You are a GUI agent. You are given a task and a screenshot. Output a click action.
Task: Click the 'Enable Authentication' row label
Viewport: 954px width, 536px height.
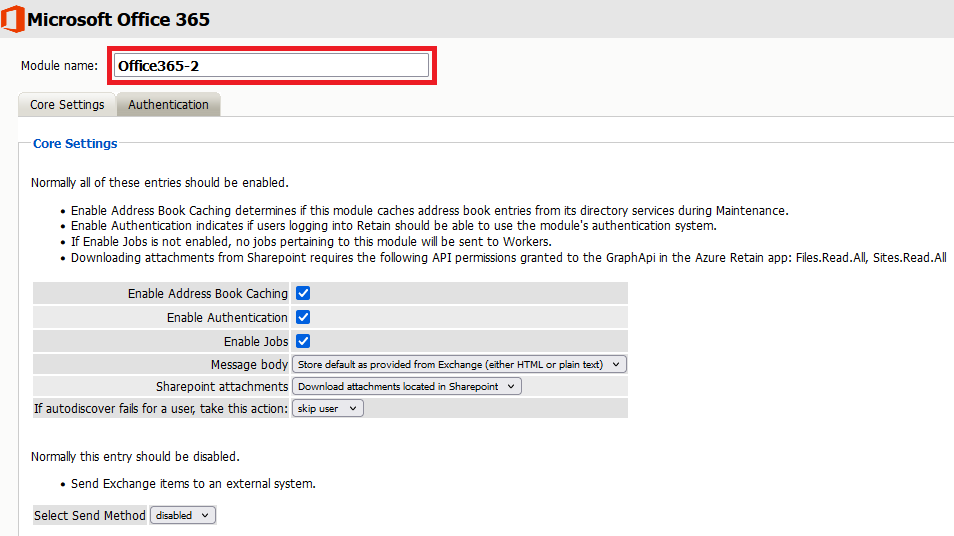pos(227,318)
